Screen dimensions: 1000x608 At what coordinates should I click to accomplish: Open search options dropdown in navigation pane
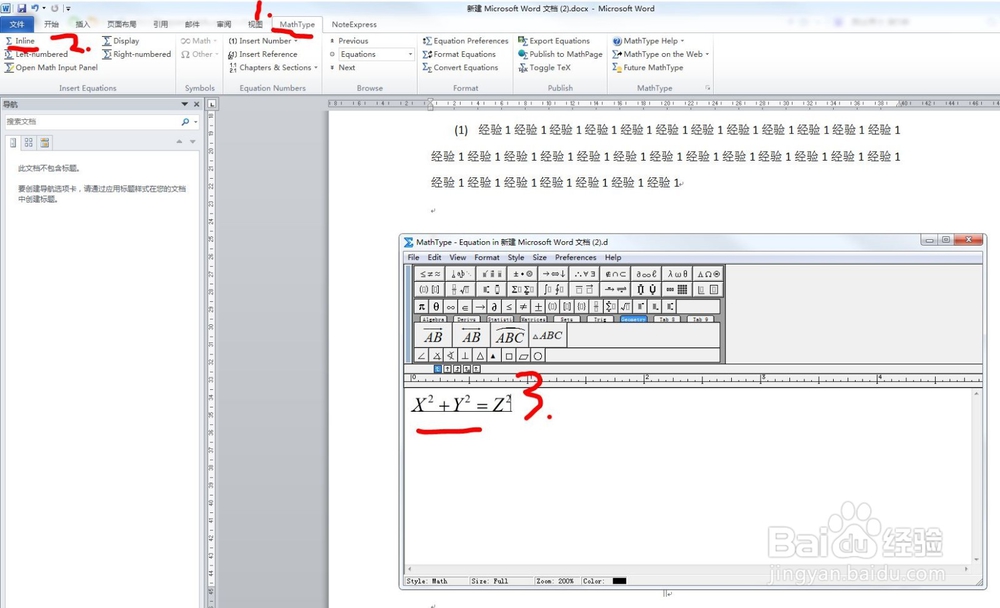point(195,122)
